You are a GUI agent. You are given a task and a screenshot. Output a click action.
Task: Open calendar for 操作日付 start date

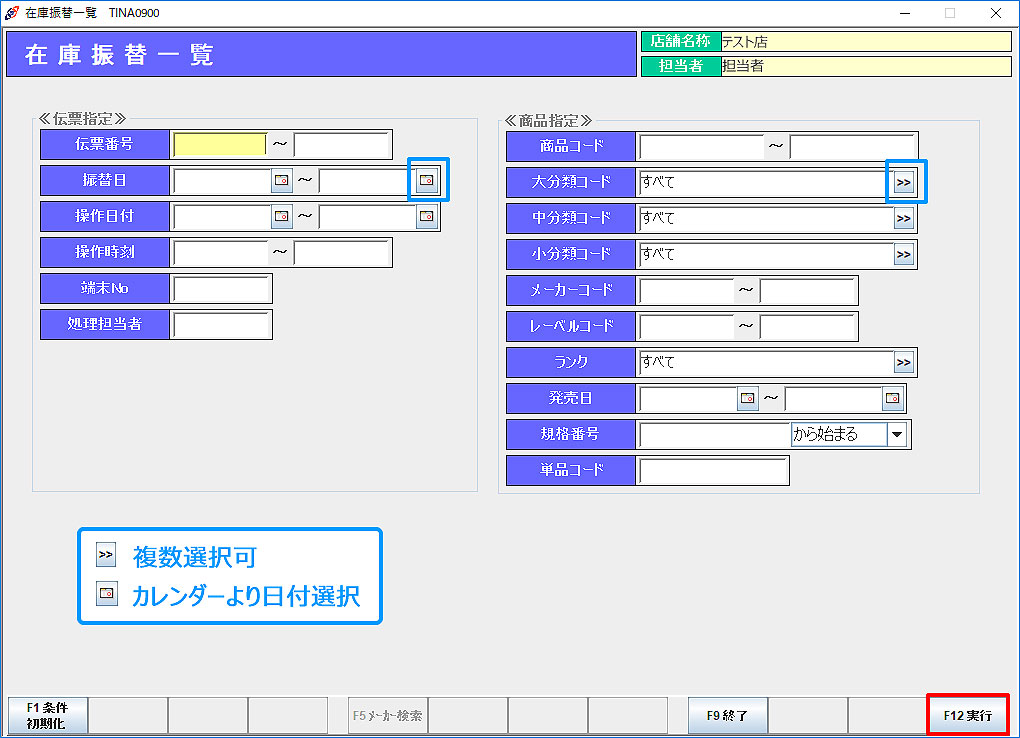281,216
